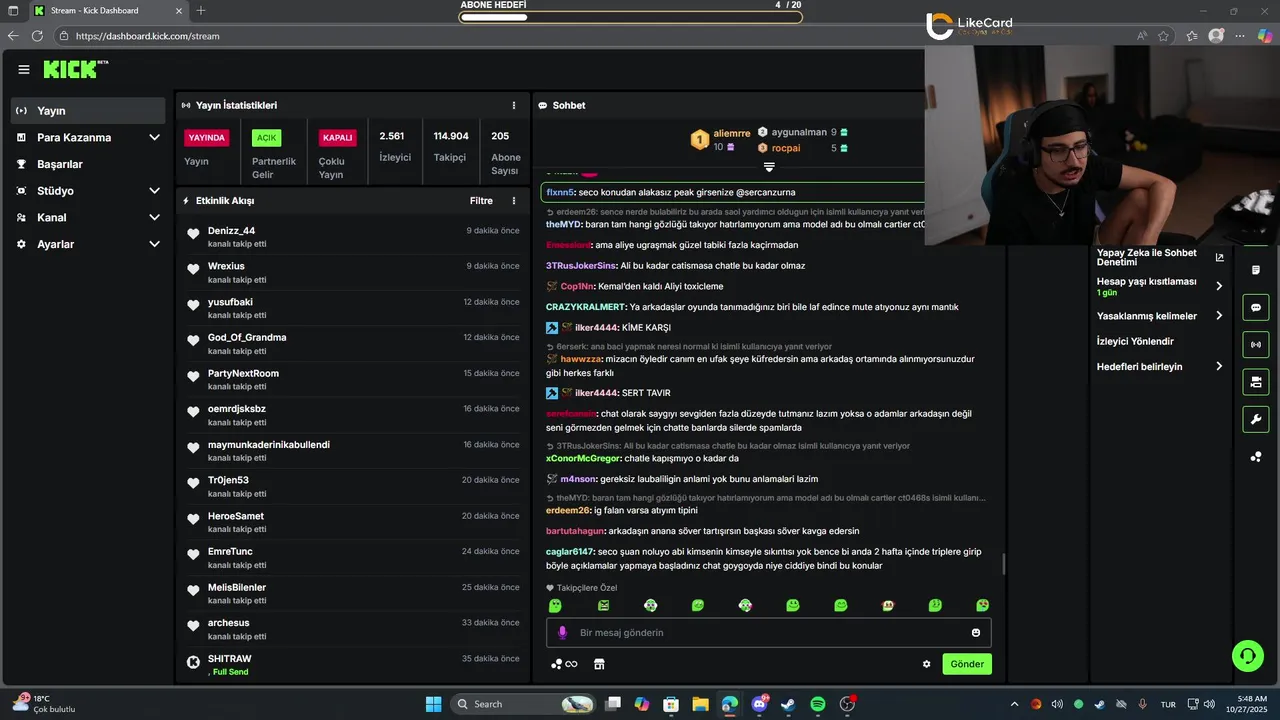
Task: Open Discord from the taskbar
Action: coord(759,704)
